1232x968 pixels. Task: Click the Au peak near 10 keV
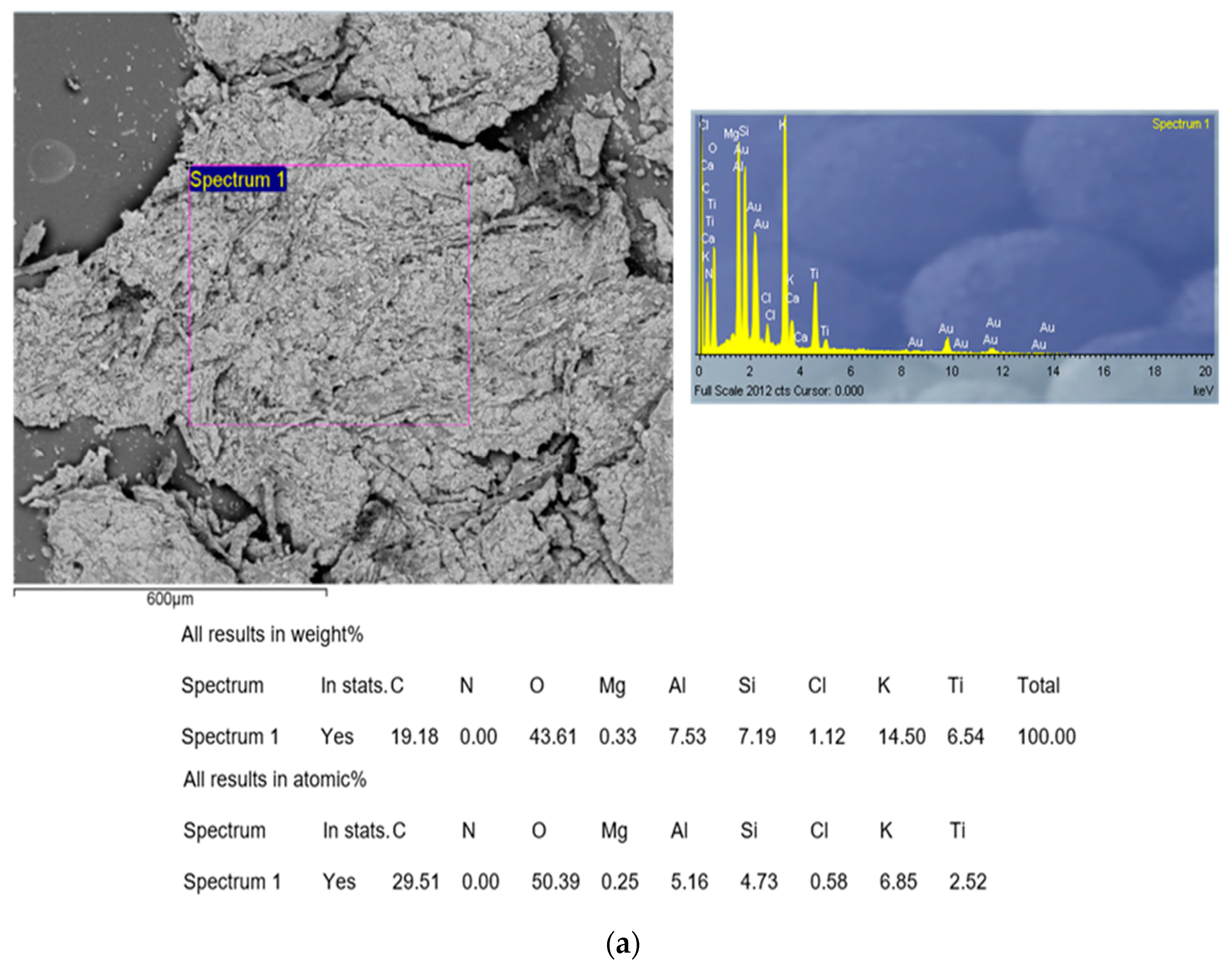(x=946, y=343)
